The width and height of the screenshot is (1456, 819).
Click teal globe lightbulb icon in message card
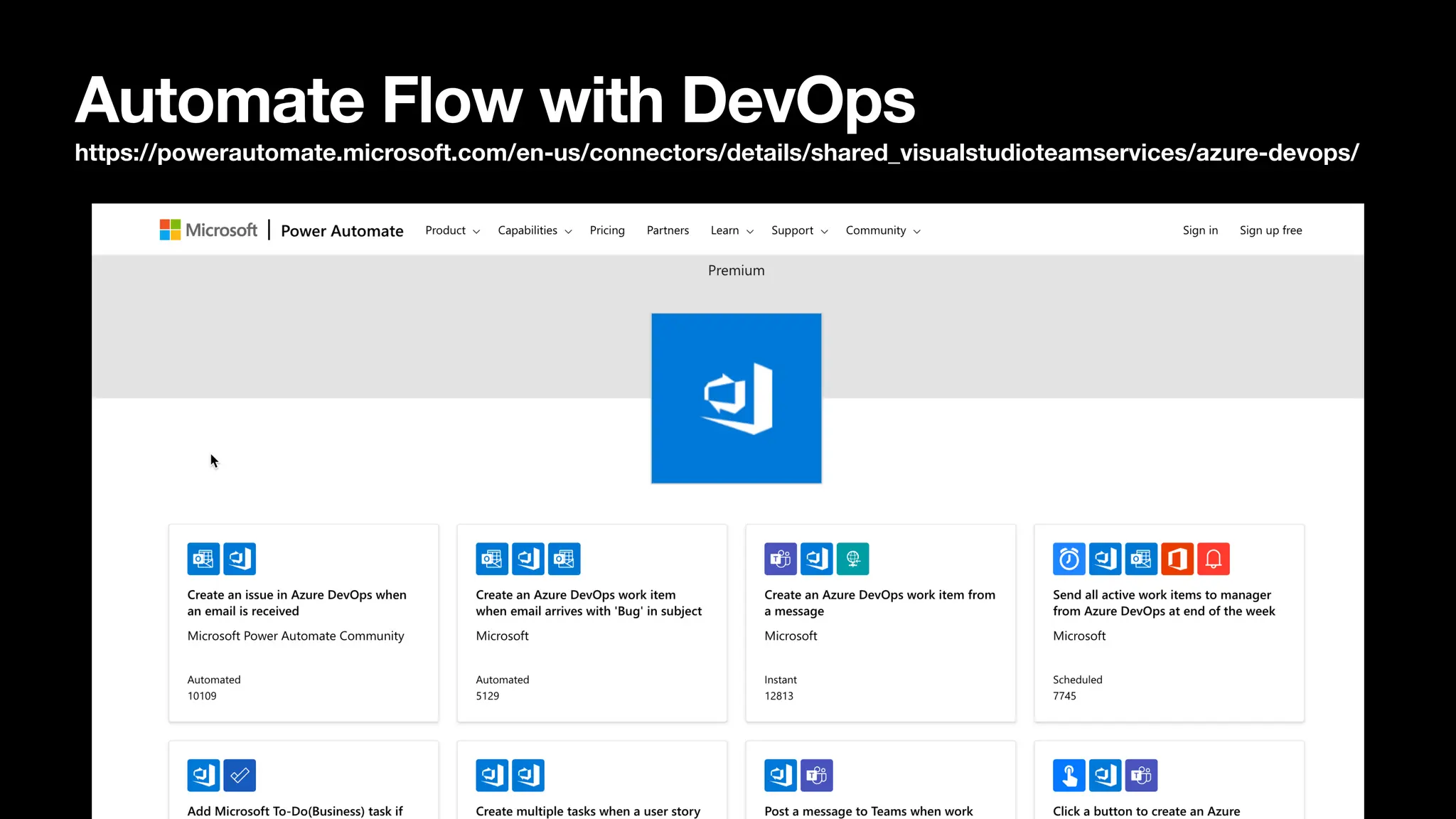(x=853, y=559)
